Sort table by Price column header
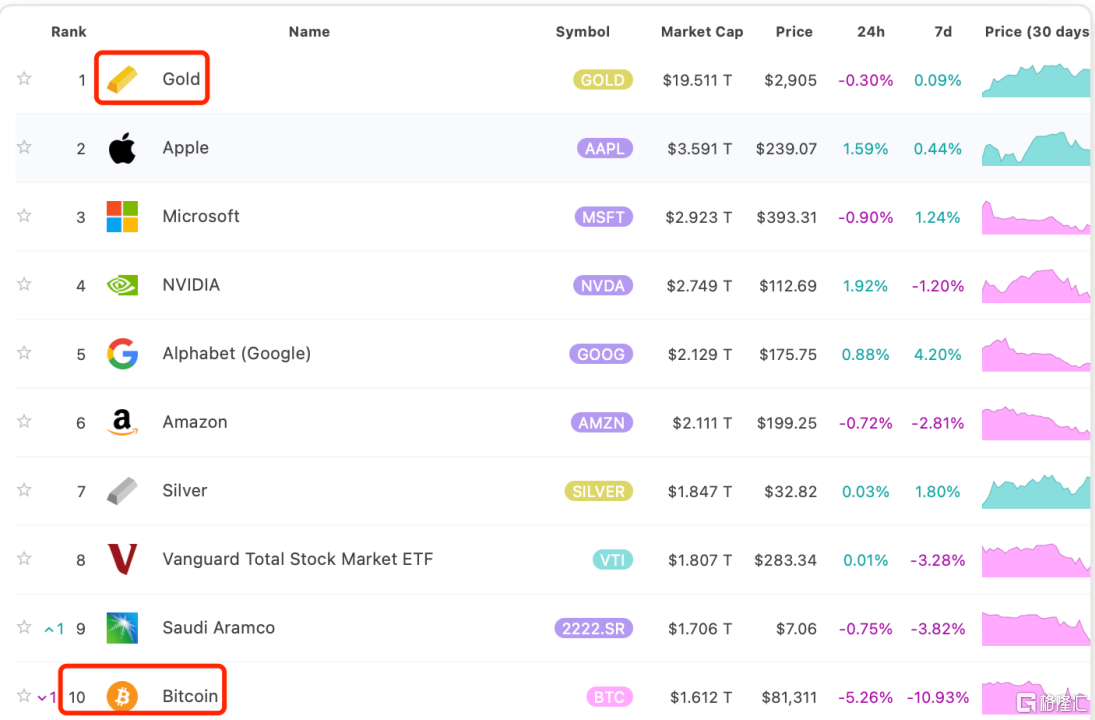This screenshot has width=1095, height=720. point(794,31)
